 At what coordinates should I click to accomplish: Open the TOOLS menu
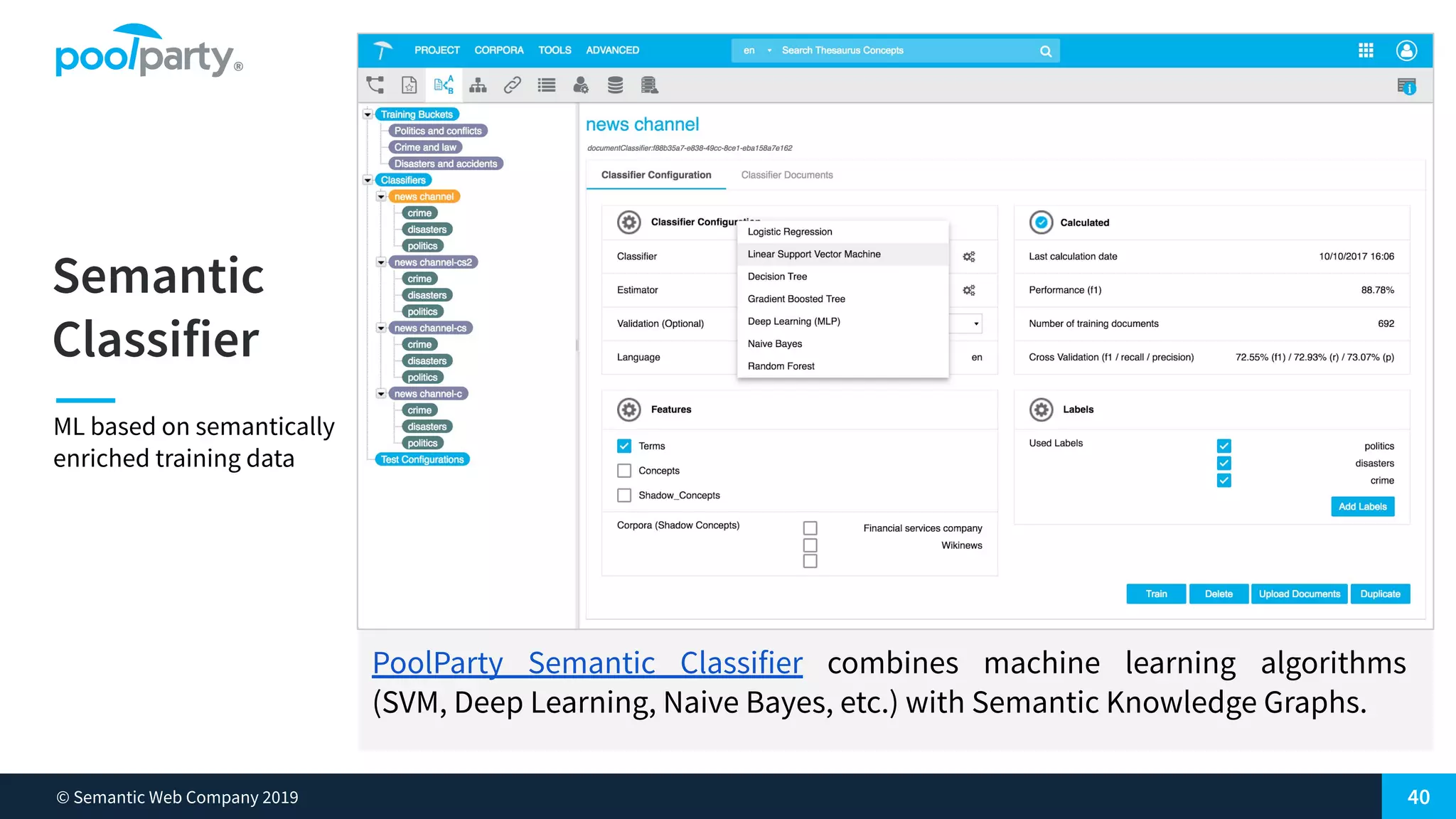[x=555, y=50]
